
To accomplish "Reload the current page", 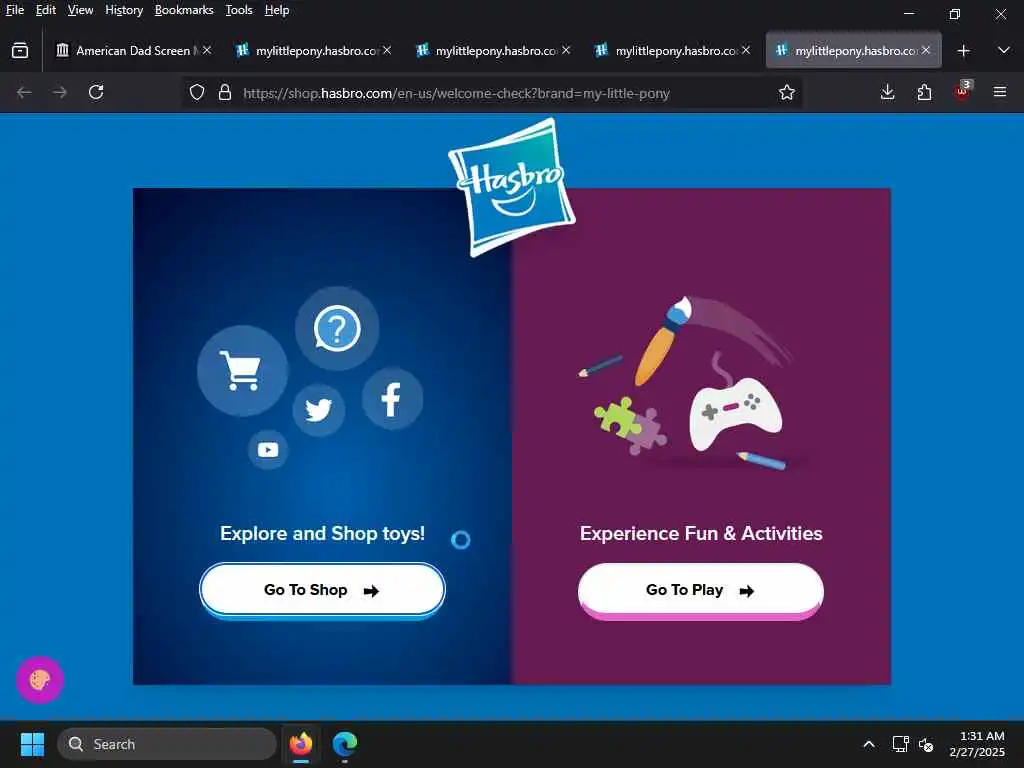I will pyautogui.click(x=96, y=92).
